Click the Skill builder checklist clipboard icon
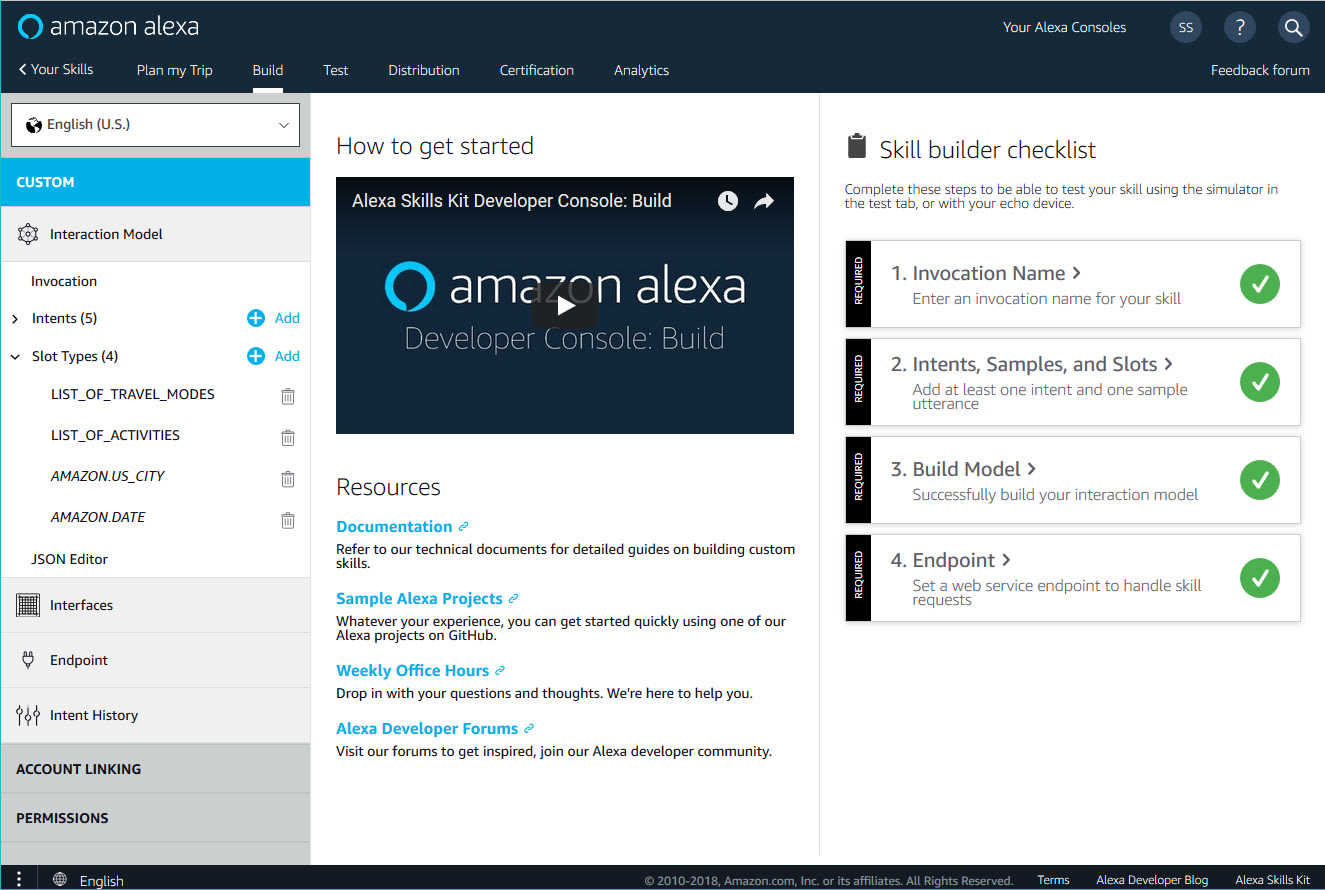Viewport: 1325px width, 890px height. [856, 146]
